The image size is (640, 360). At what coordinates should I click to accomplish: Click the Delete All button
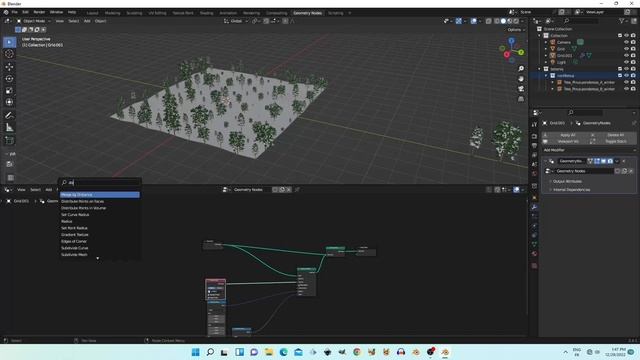(x=613, y=135)
